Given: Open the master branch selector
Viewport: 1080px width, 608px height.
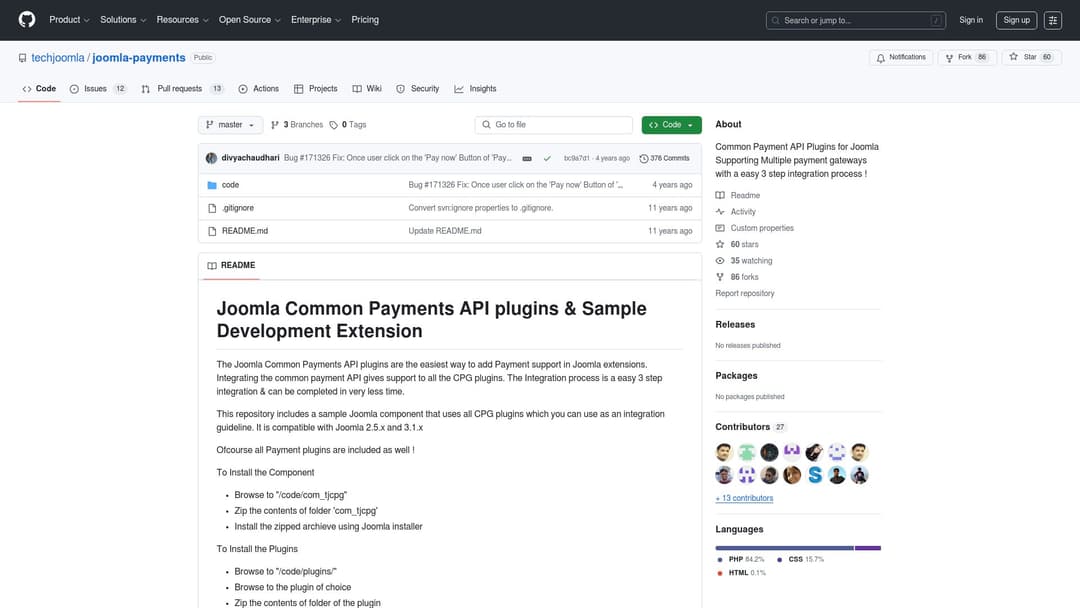Looking at the screenshot, I should point(230,125).
